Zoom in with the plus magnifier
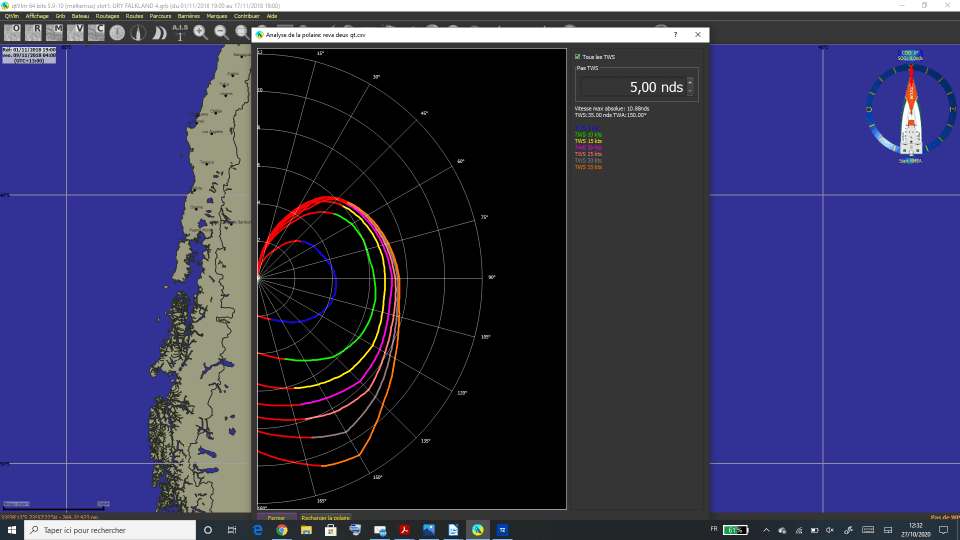 pyautogui.click(x=201, y=32)
